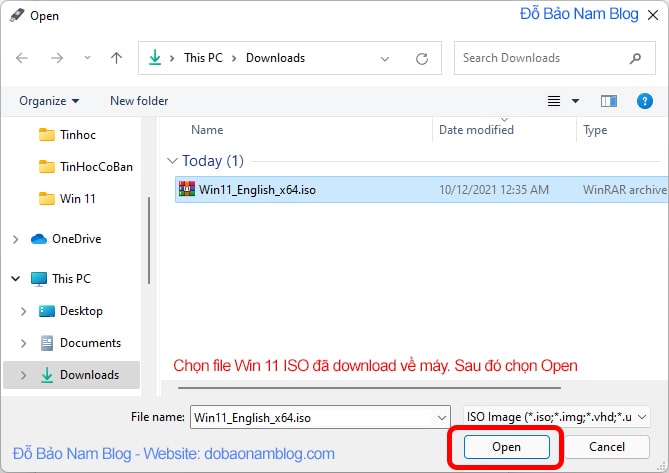
Task: Sort by the Name column header
Action: coord(207,130)
